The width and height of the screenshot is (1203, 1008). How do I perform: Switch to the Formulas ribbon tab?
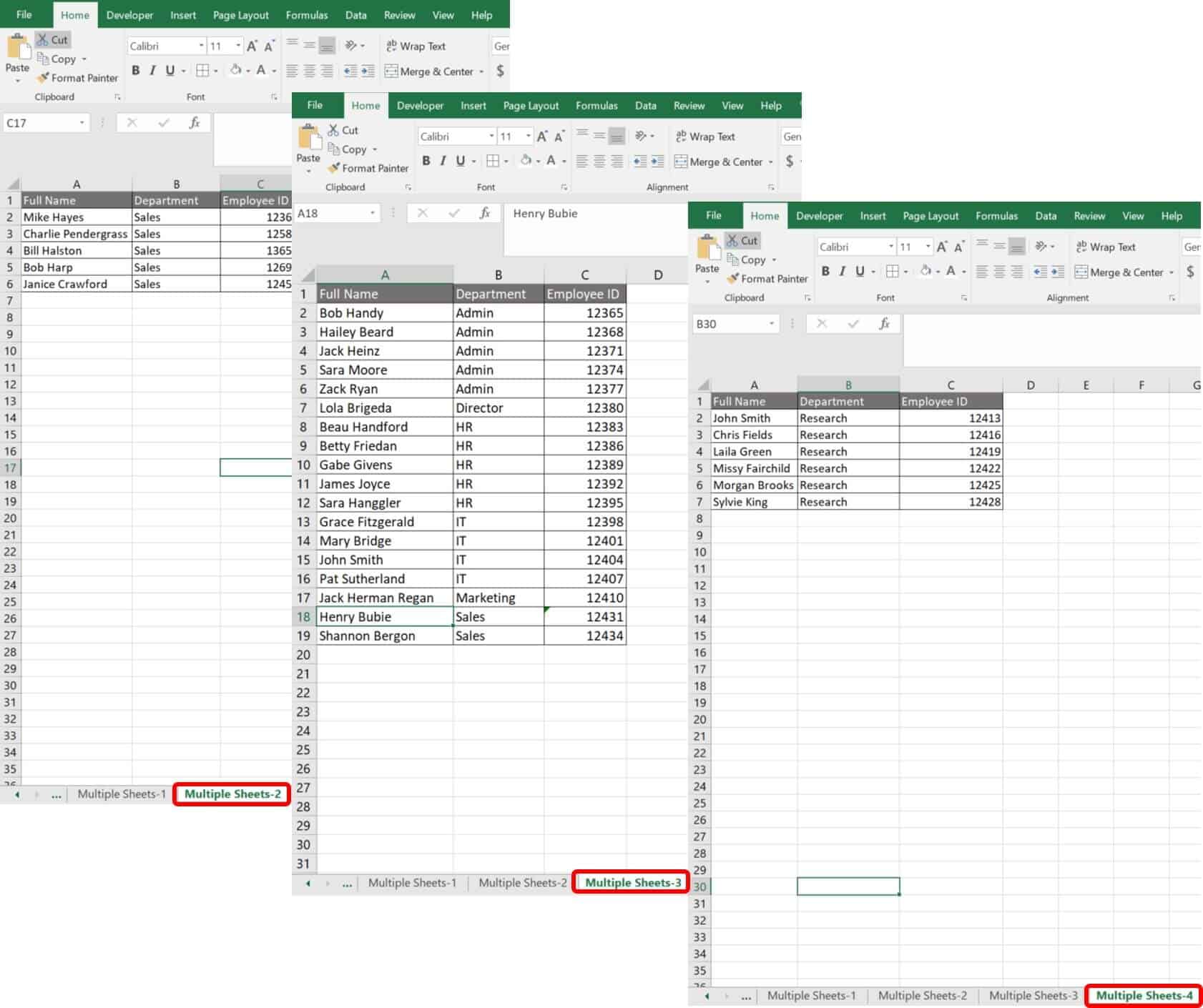click(x=997, y=215)
